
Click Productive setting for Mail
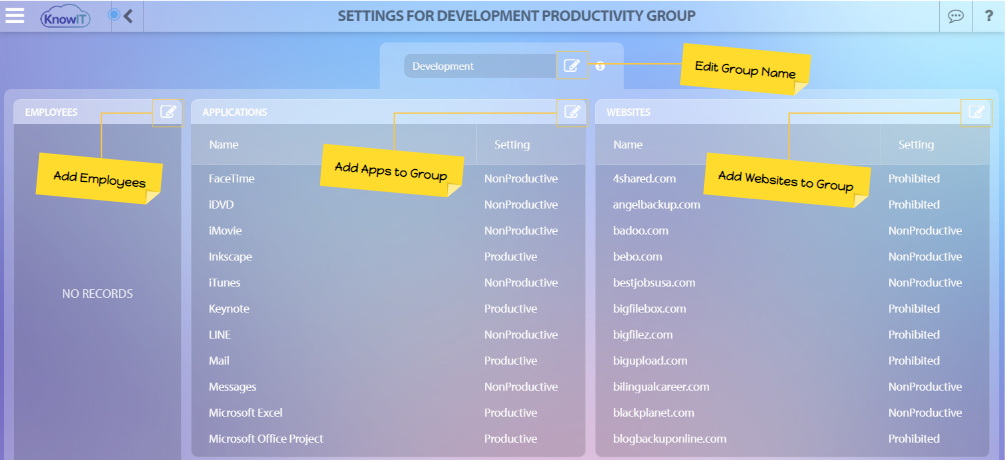click(x=511, y=361)
